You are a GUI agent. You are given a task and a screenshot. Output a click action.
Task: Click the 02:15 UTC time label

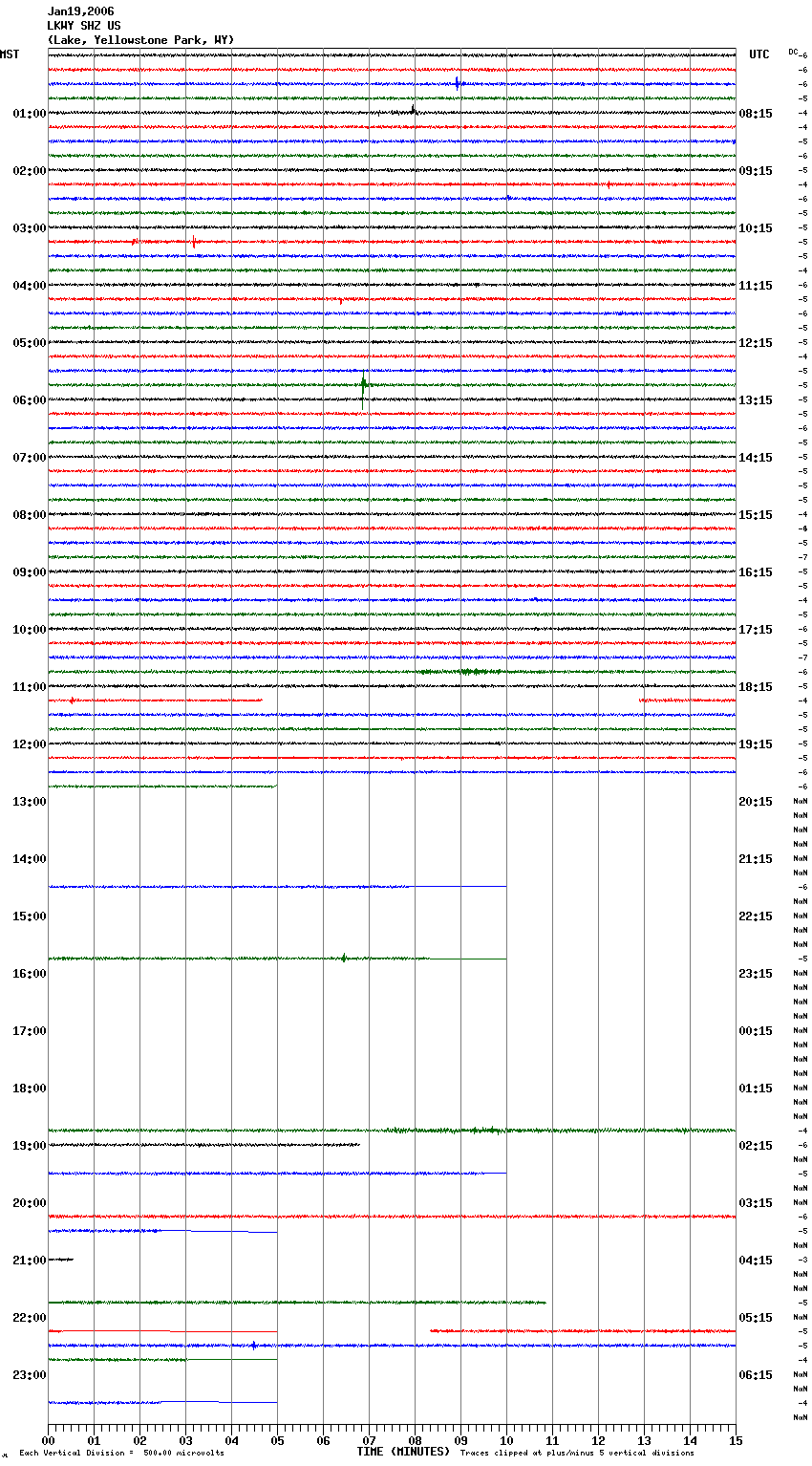[756, 1146]
